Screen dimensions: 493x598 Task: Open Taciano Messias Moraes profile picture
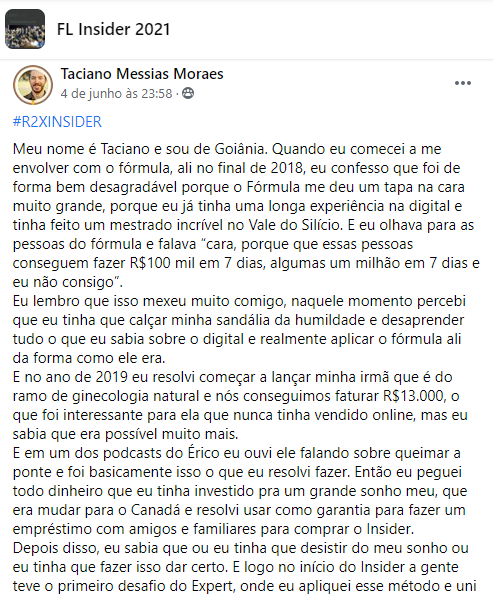[x=33, y=85]
